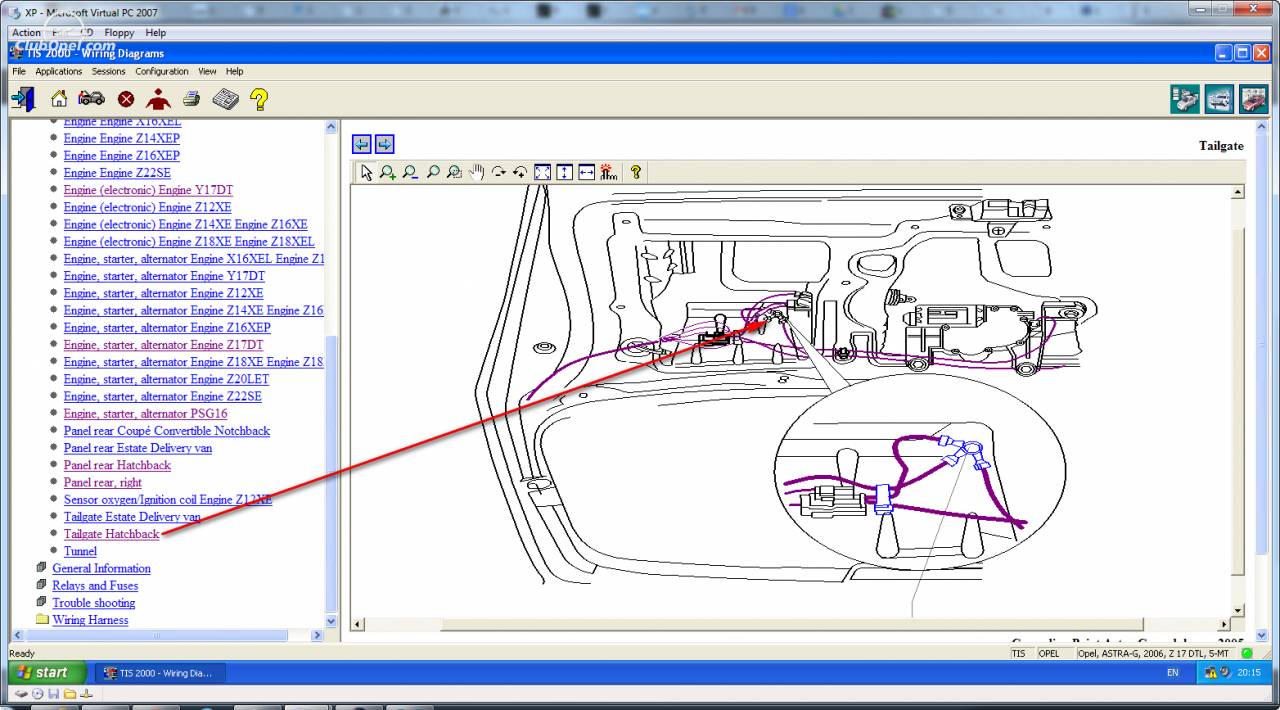Click the car on lift icon top right
The image size is (1280, 710).
1219,99
